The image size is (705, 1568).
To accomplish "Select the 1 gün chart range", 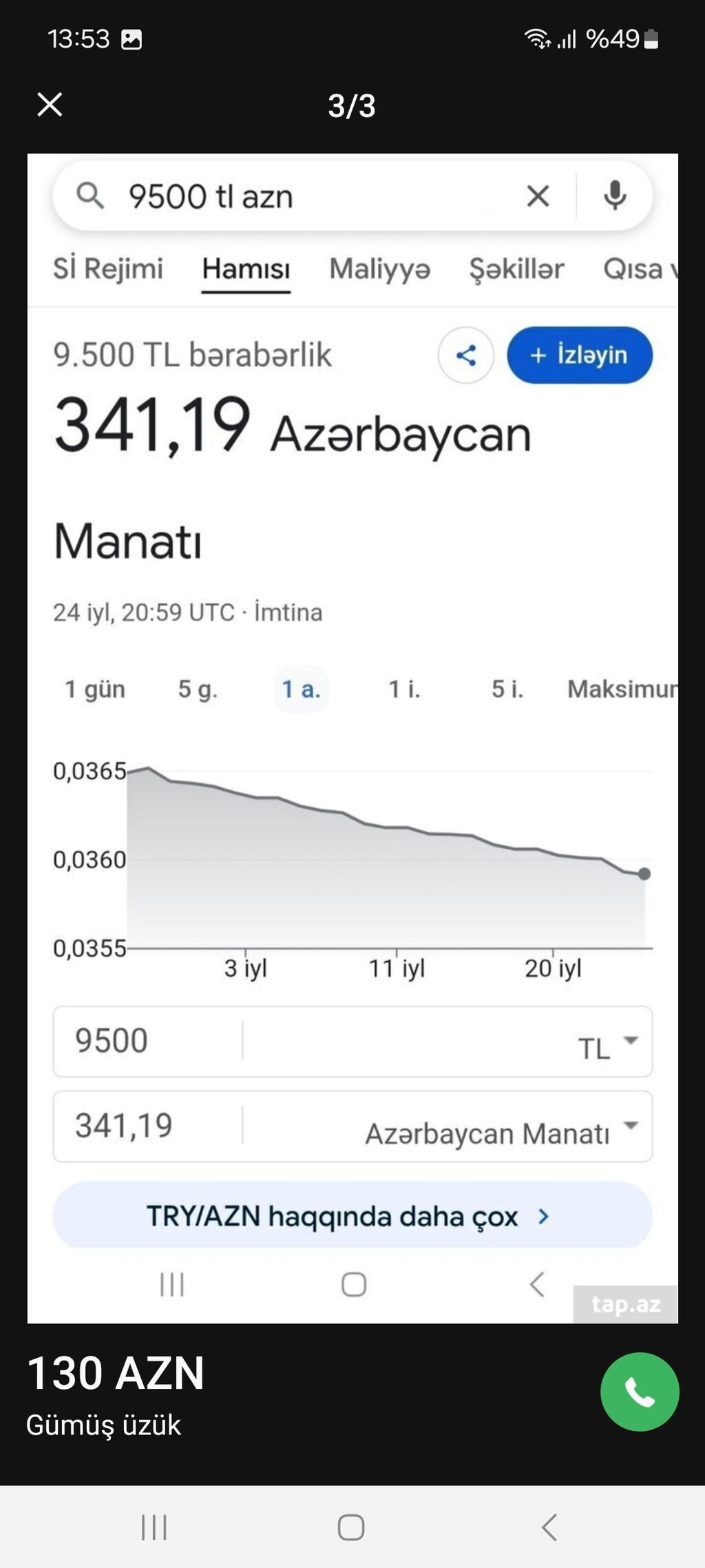I will (x=95, y=689).
